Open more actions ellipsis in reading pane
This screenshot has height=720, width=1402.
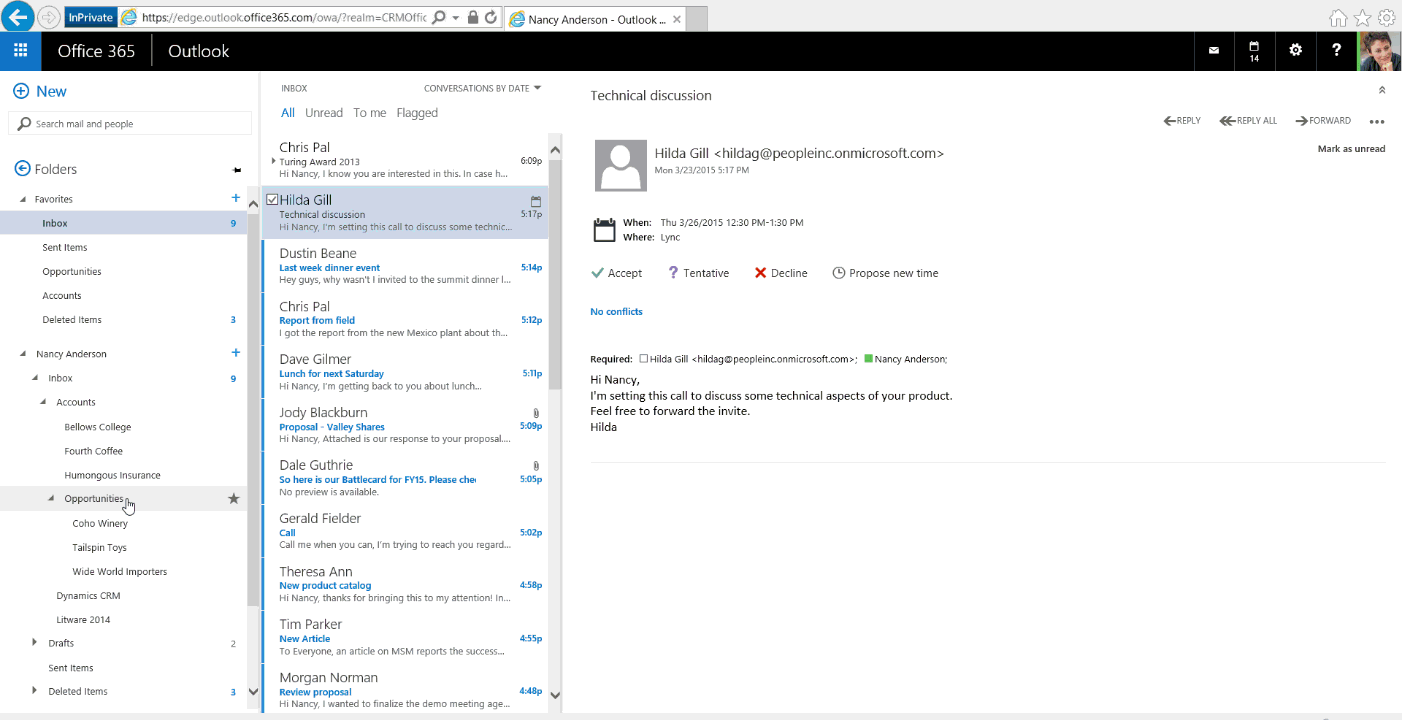point(1377,122)
